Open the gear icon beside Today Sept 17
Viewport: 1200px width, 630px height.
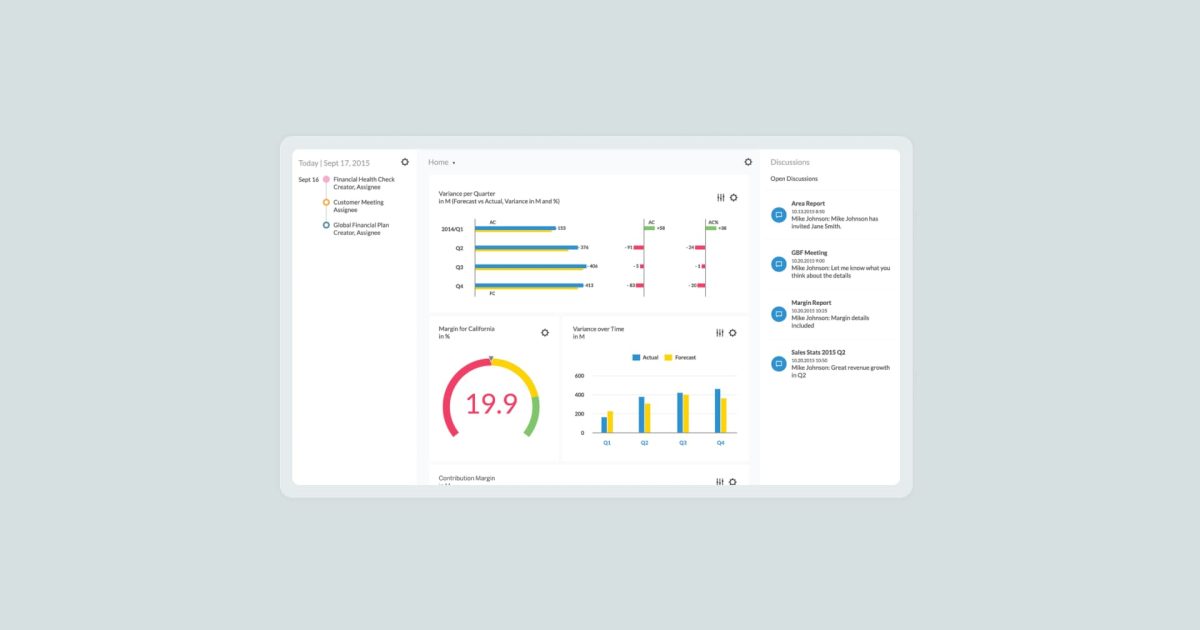coord(404,161)
